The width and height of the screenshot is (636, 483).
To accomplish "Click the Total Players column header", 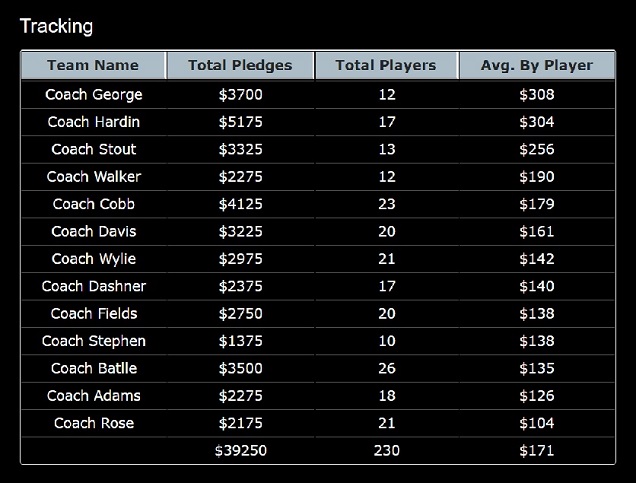I will pos(387,65).
